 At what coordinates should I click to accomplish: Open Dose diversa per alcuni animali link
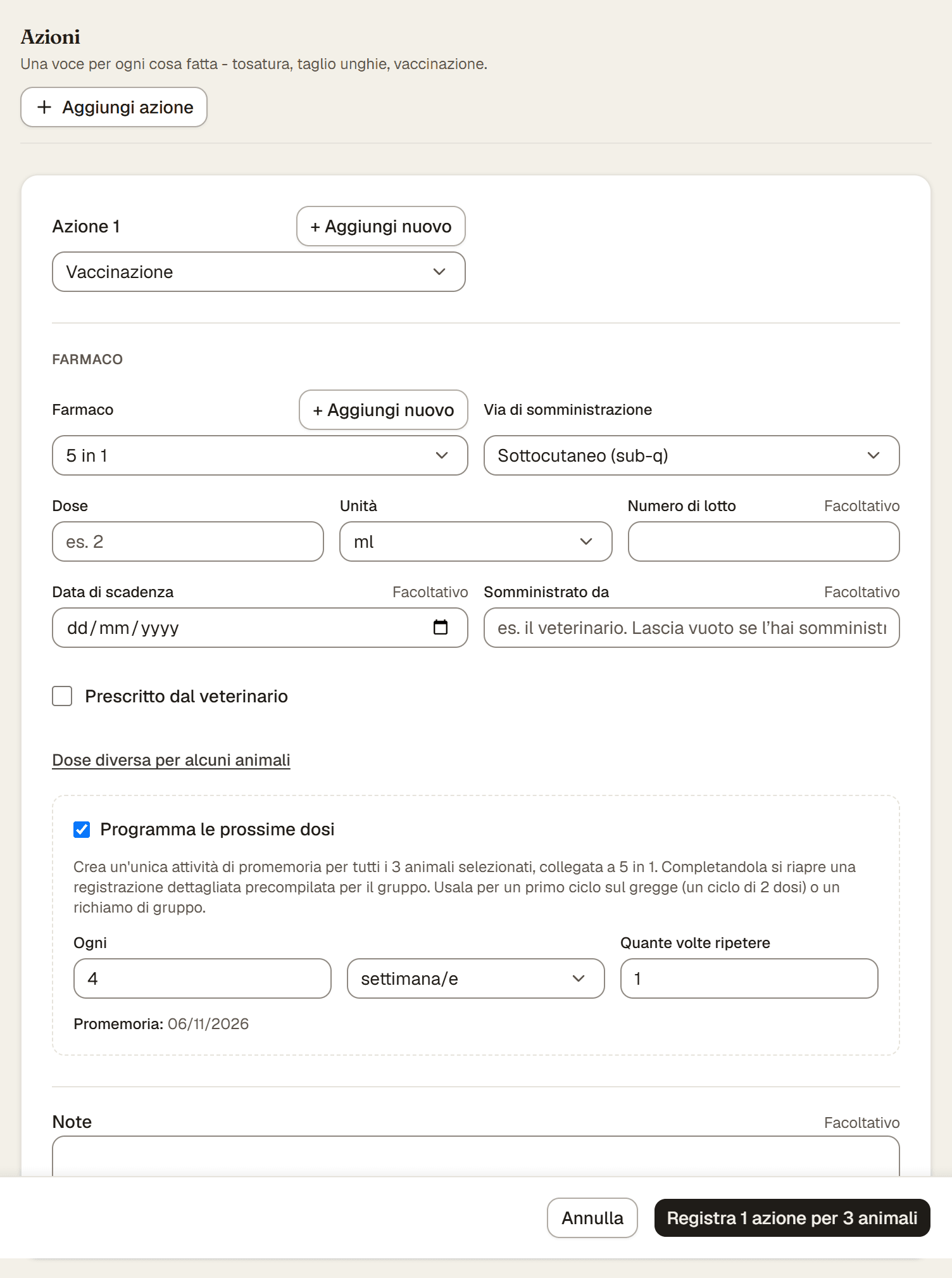click(x=171, y=760)
